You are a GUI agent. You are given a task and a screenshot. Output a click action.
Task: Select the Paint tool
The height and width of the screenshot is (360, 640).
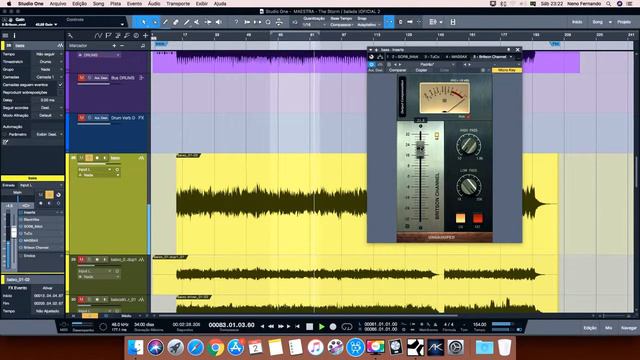(187, 22)
